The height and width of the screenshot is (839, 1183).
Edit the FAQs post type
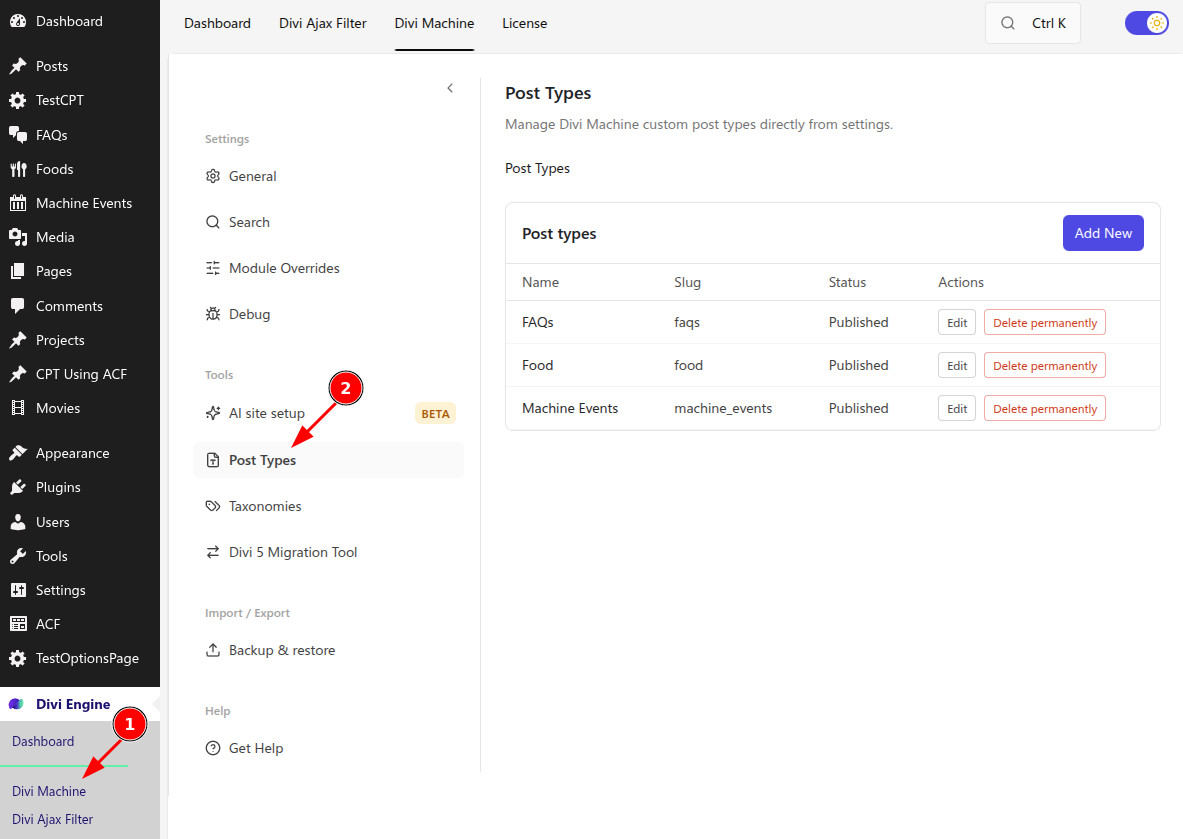957,322
